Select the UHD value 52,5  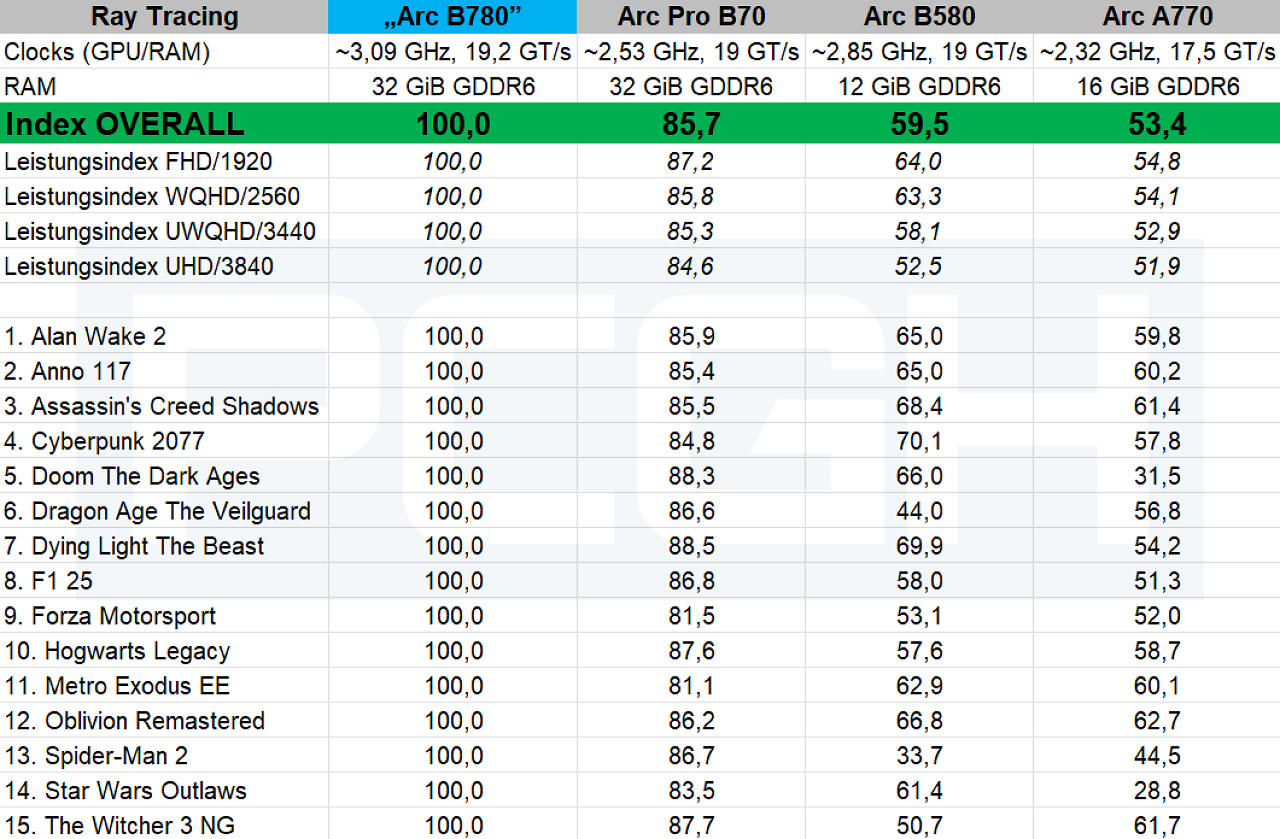(919, 267)
